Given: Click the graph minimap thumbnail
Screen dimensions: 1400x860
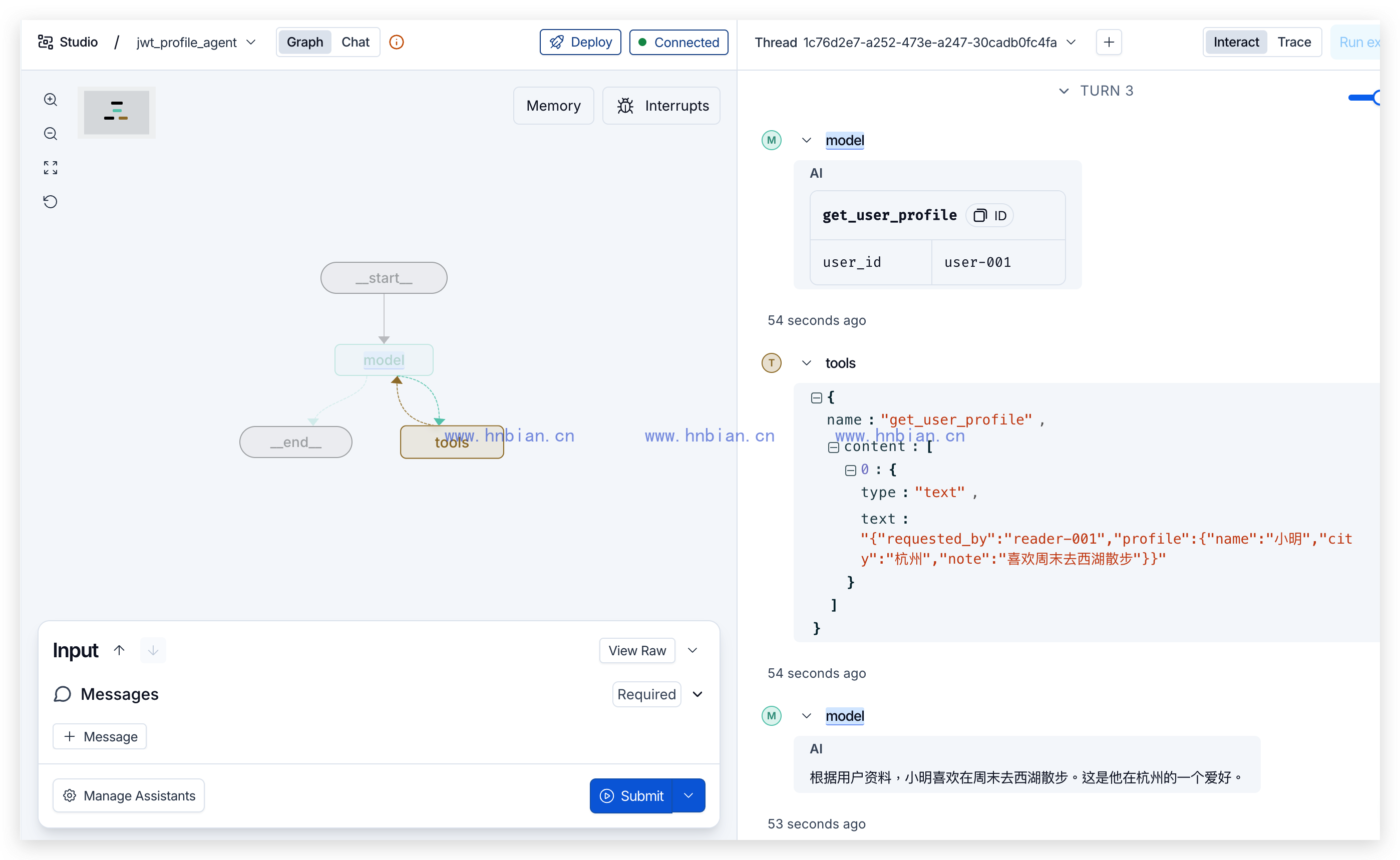Looking at the screenshot, I should pos(117,112).
